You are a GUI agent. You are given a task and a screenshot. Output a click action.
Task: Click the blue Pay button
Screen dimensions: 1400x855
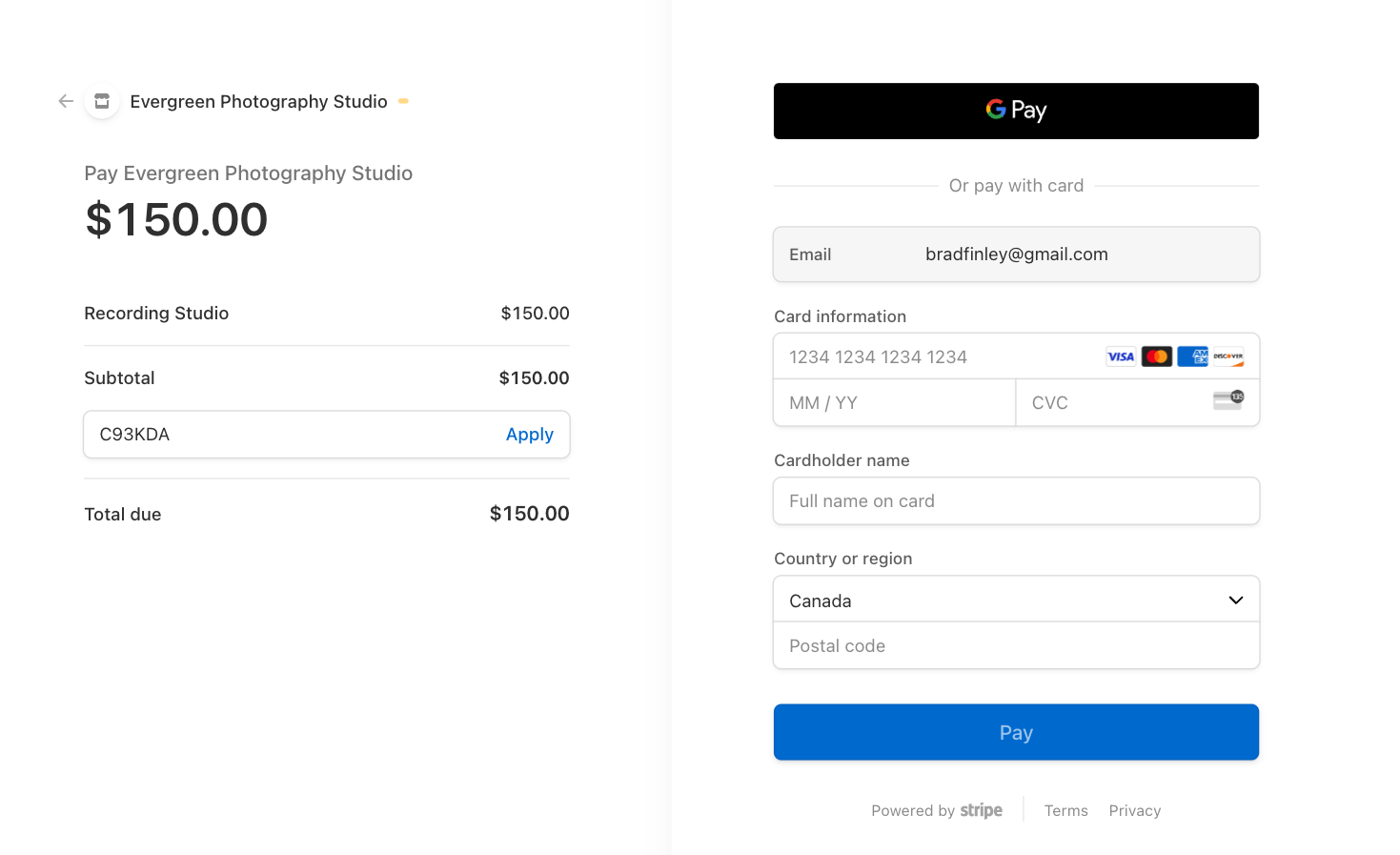coord(1016,732)
